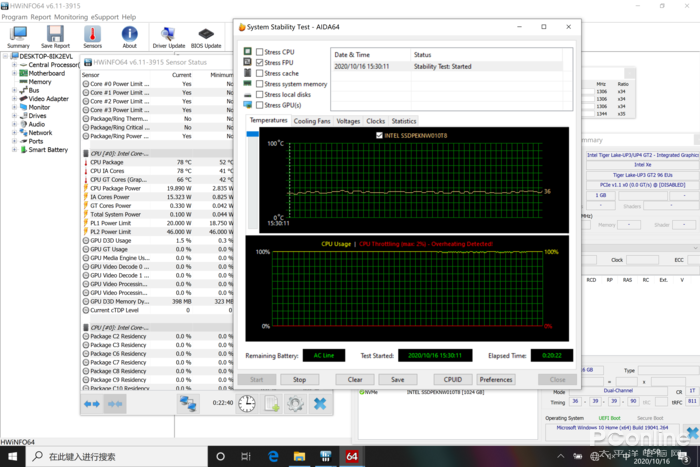
Task: Expand Bus tree node
Action: click(x=14, y=90)
